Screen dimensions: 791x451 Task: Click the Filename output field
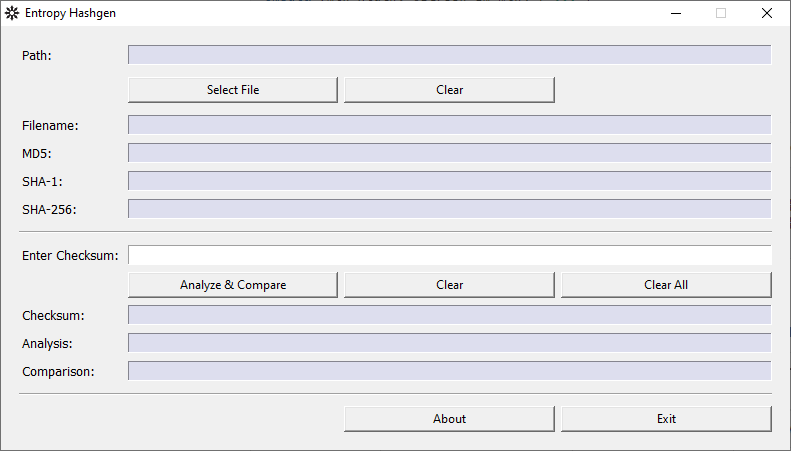tap(449, 125)
